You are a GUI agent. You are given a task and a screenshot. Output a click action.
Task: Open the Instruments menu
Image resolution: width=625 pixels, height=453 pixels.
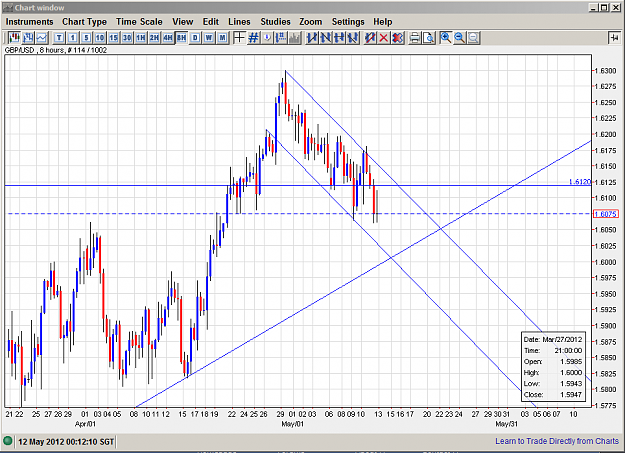click(x=29, y=22)
